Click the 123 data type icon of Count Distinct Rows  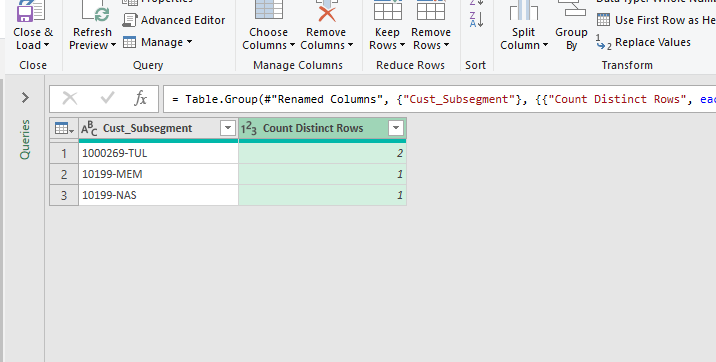tap(249, 129)
